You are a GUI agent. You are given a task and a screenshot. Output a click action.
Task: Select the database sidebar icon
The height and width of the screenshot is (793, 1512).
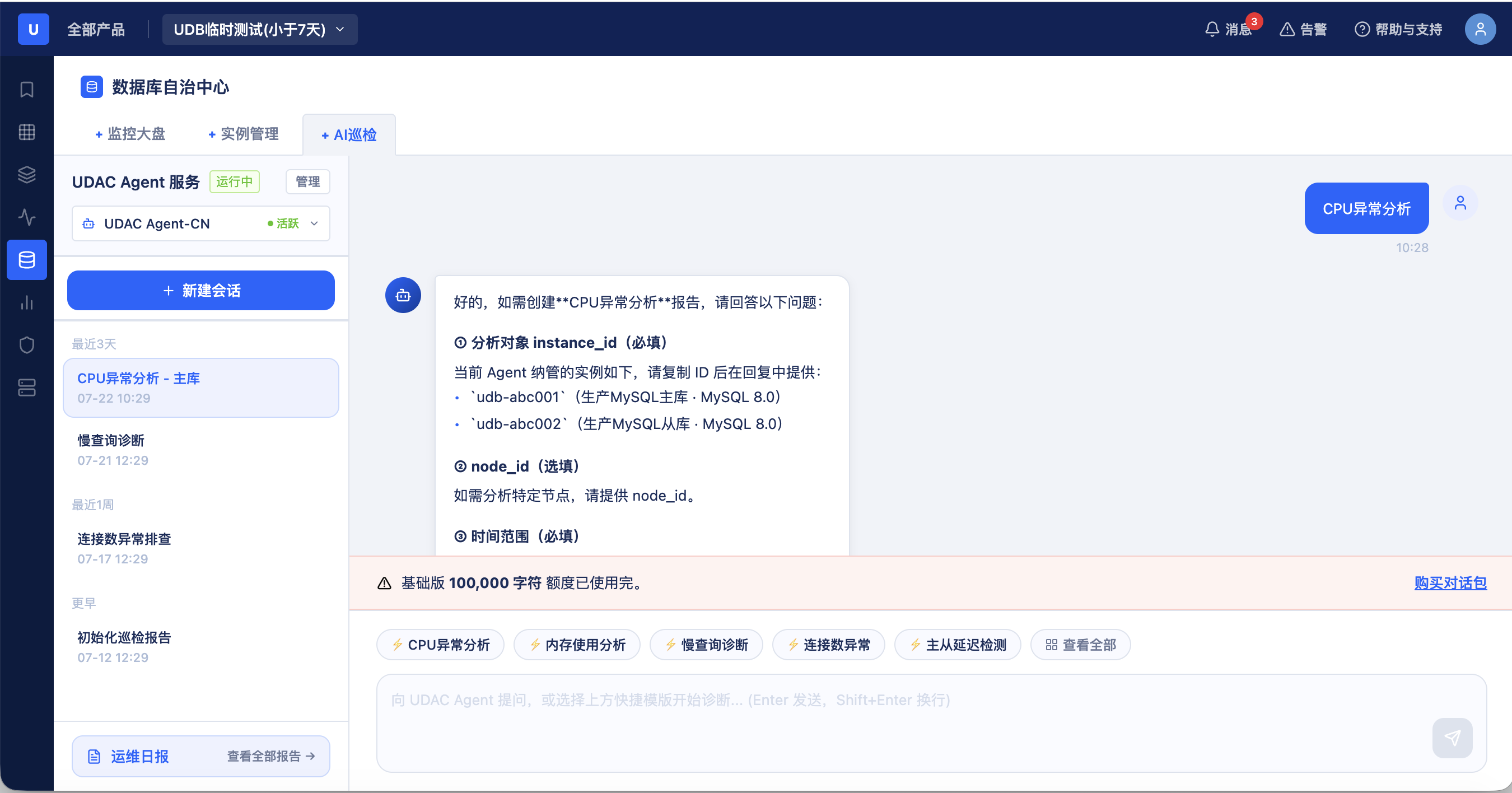click(27, 260)
